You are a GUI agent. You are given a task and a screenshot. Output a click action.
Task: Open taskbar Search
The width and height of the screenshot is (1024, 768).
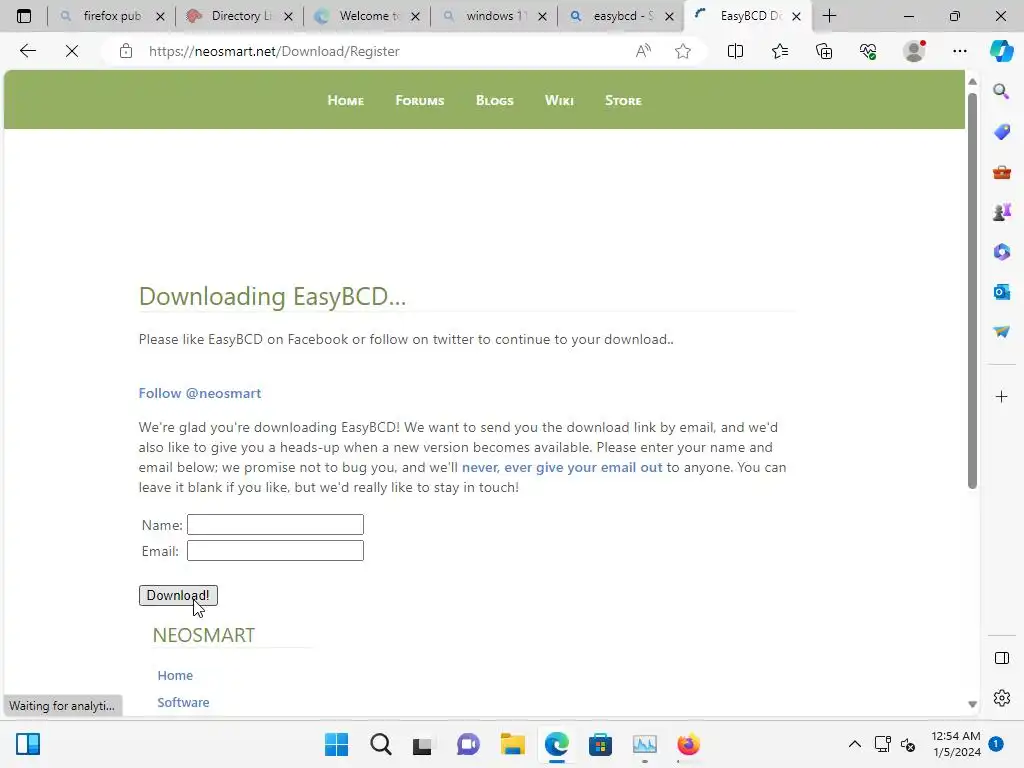(381, 744)
